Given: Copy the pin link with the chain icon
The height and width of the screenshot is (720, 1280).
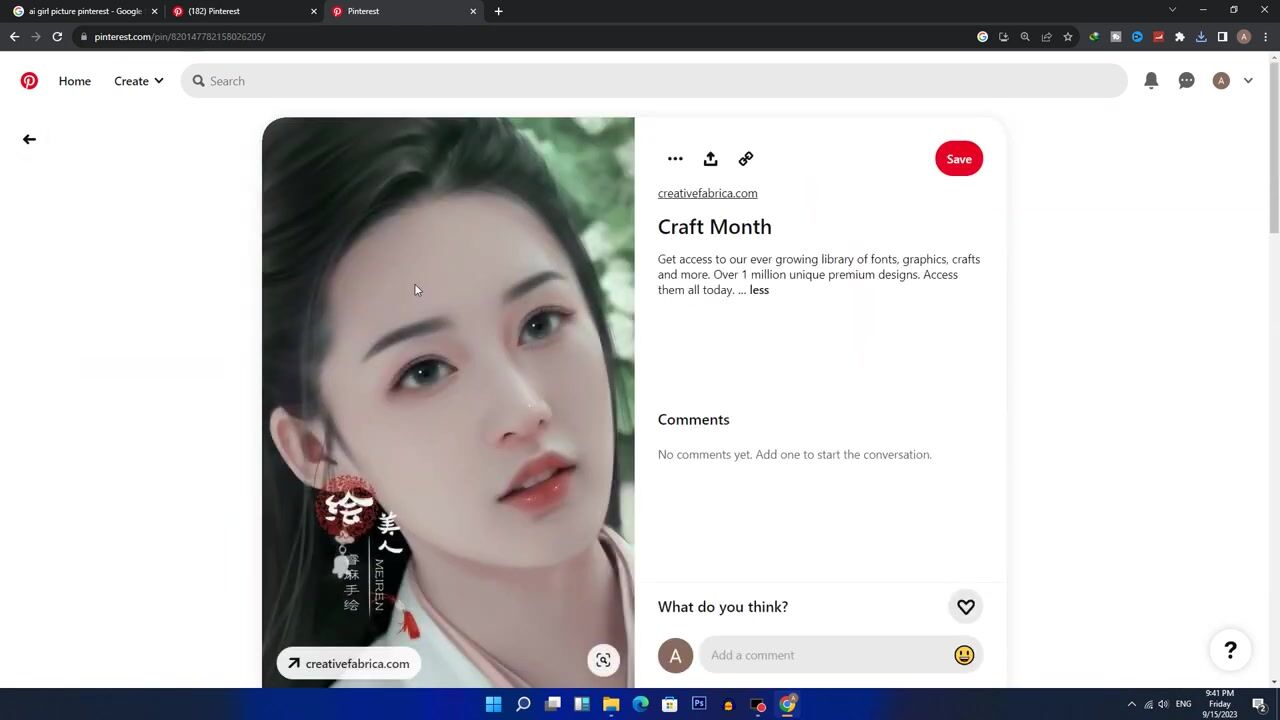Looking at the screenshot, I should pos(746,159).
